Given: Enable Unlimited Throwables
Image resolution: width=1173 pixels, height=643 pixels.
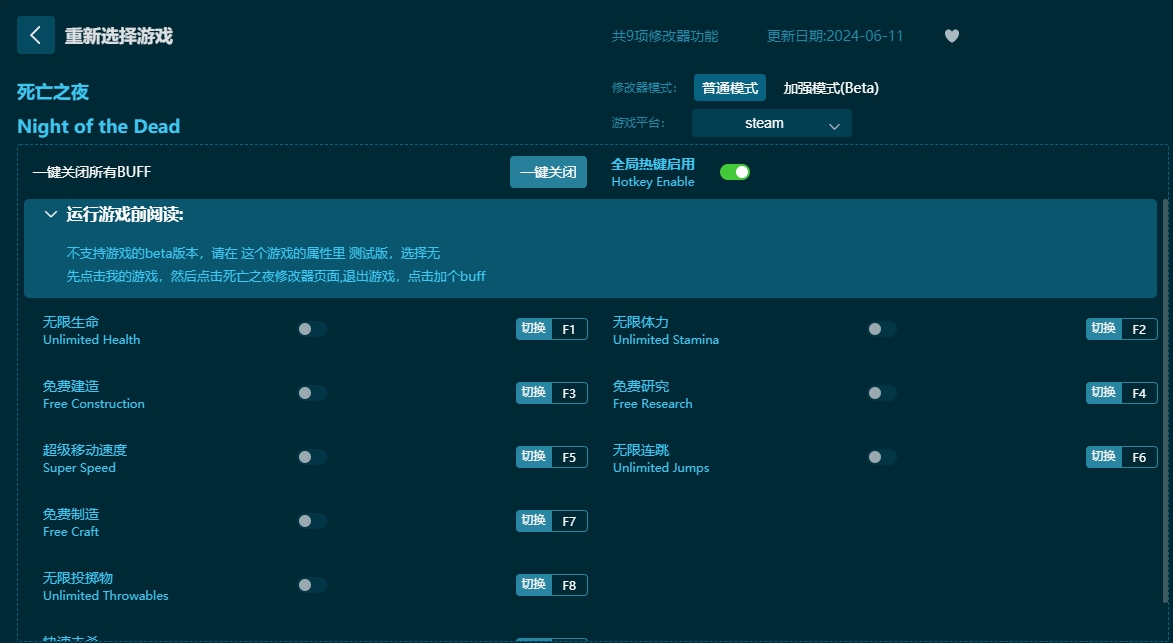Looking at the screenshot, I should (x=311, y=584).
